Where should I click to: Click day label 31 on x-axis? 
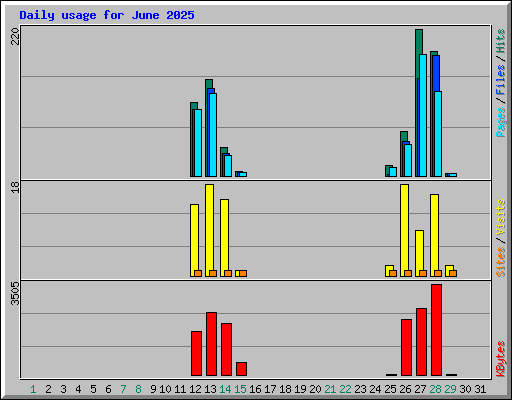(x=480, y=389)
